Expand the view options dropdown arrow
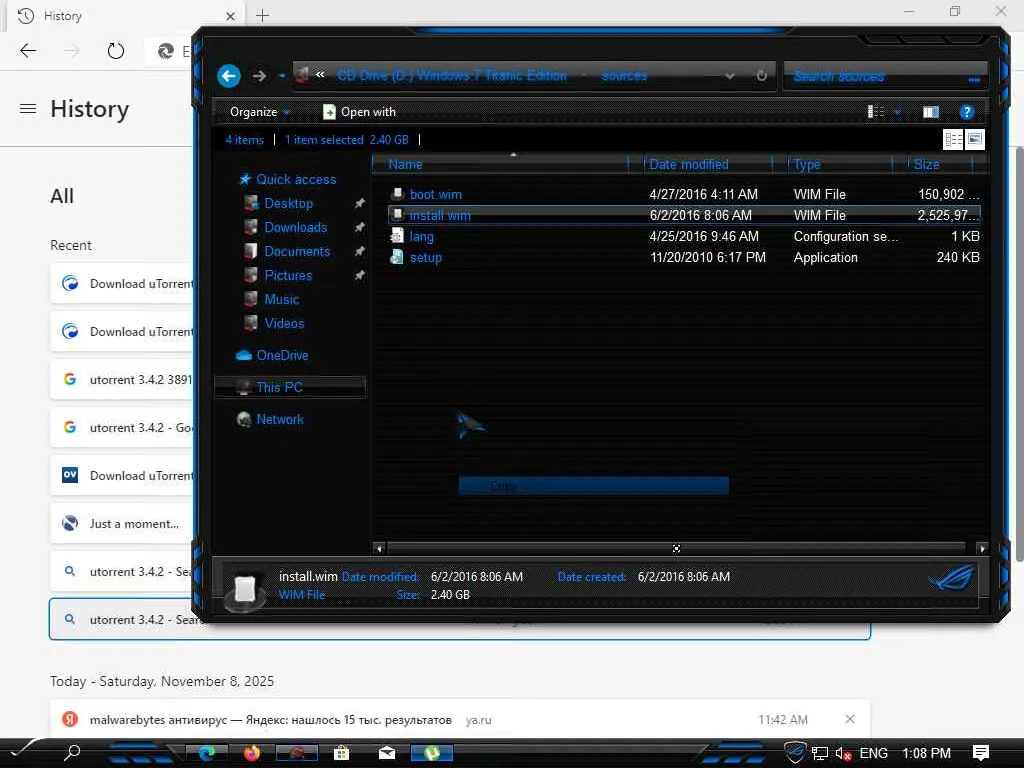The image size is (1024, 768). point(898,112)
